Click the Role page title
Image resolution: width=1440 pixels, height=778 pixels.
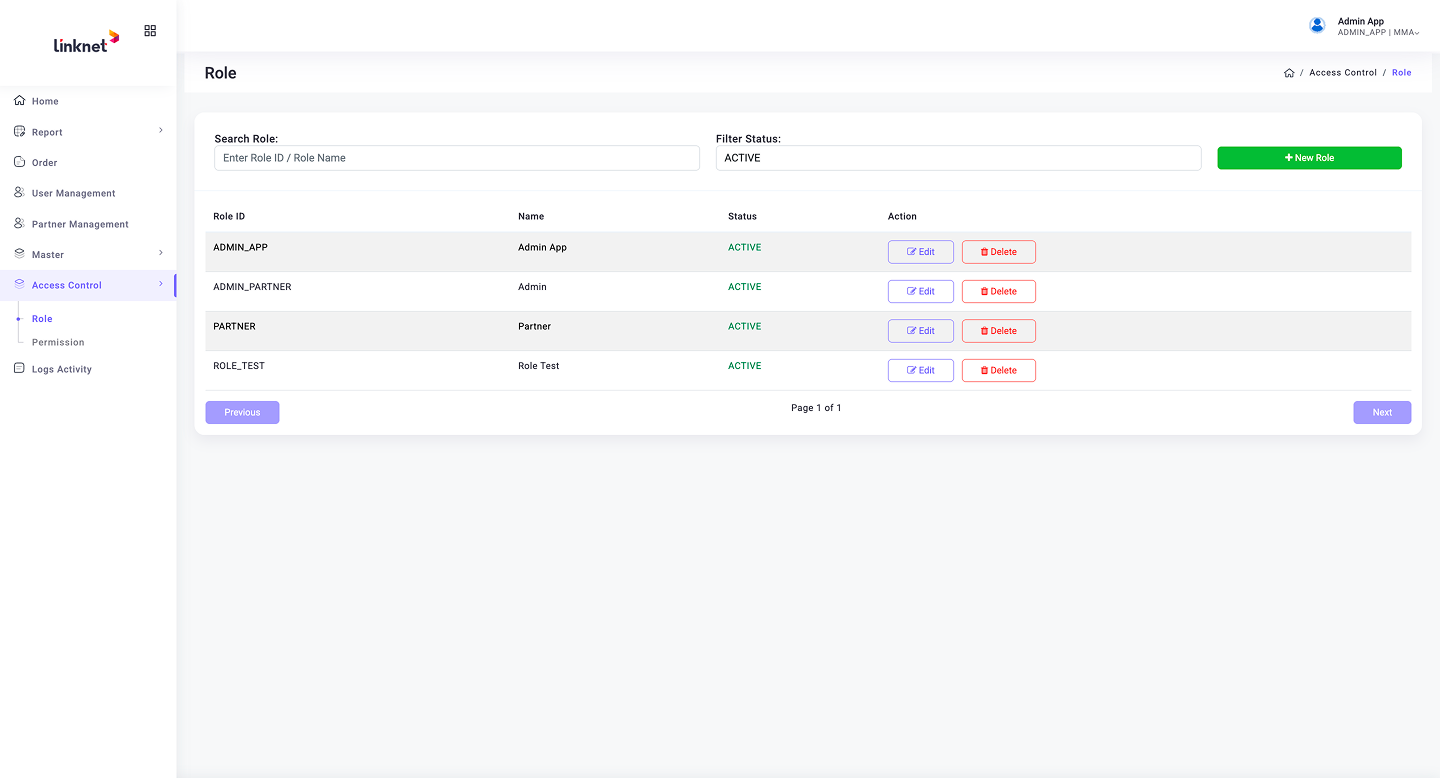[x=220, y=73]
